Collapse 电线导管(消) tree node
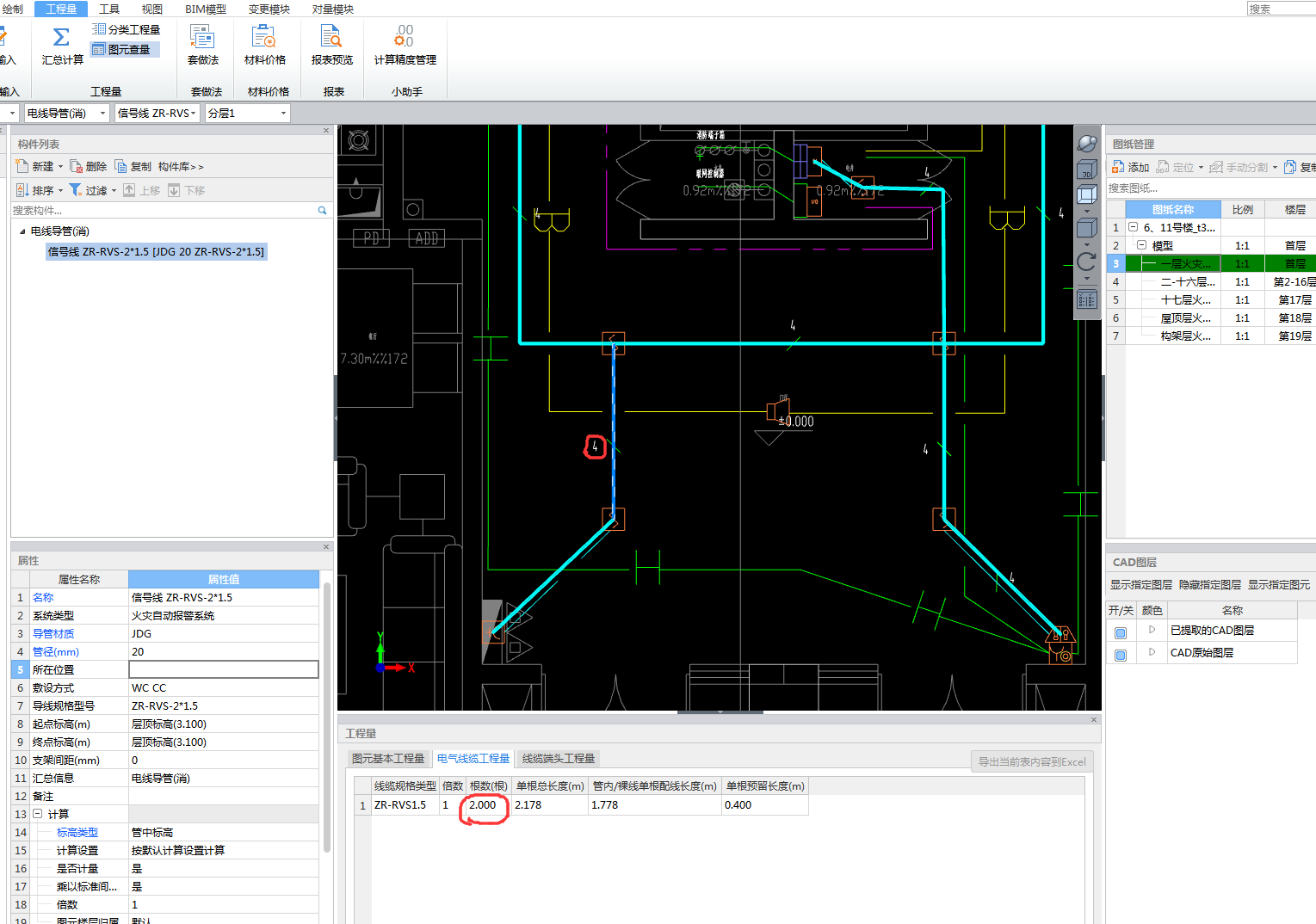Screen dimensions: 1316x924 (22, 231)
